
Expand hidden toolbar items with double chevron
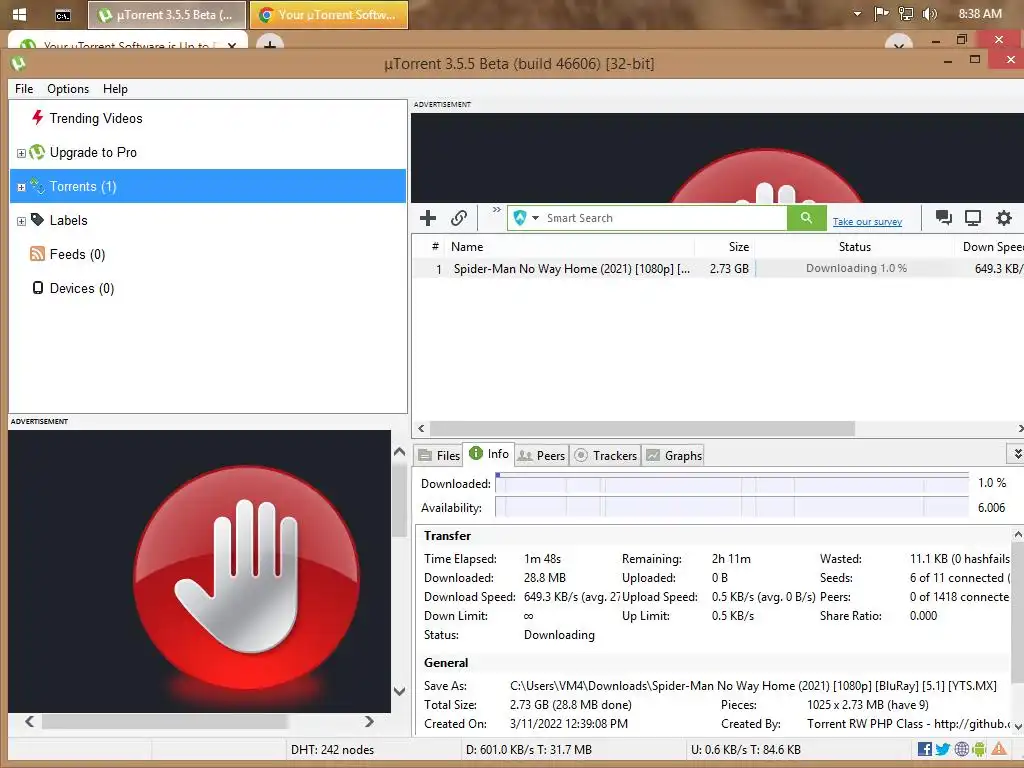(497, 210)
